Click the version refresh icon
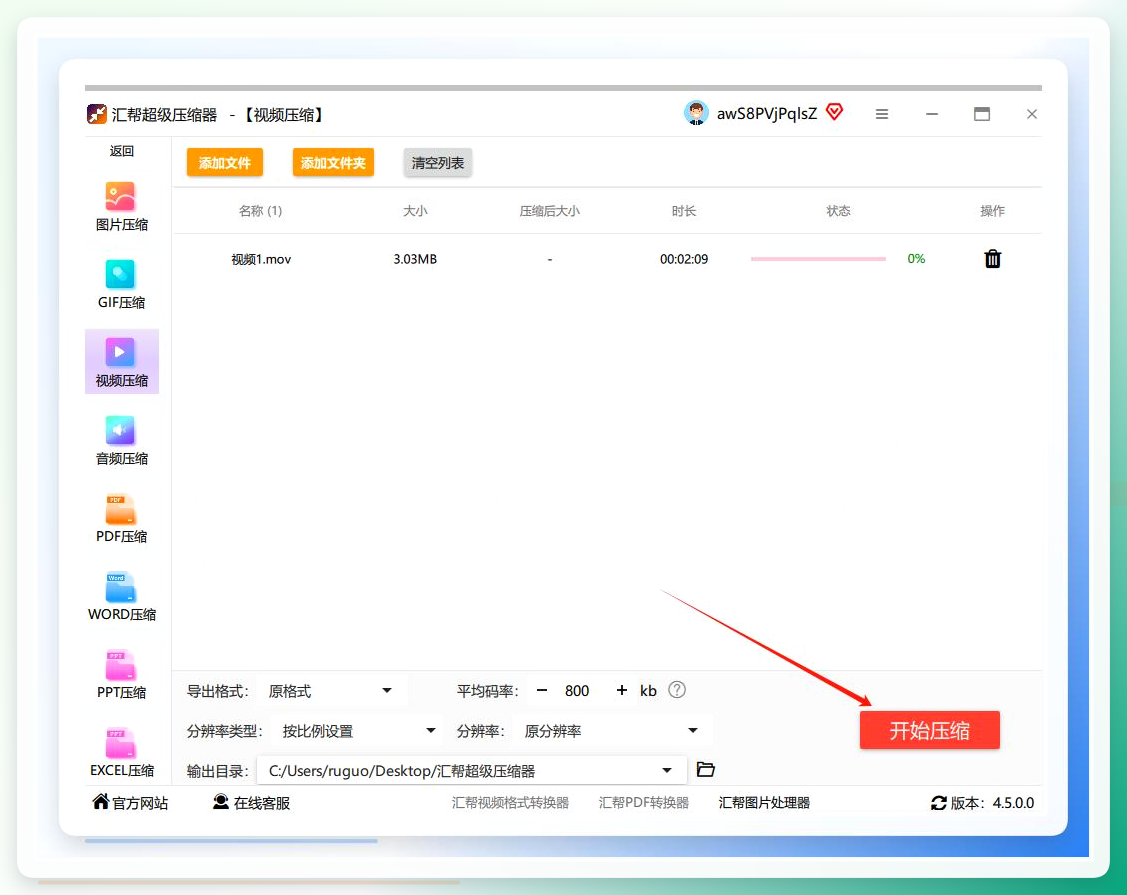The width and height of the screenshot is (1127, 895). [x=939, y=803]
